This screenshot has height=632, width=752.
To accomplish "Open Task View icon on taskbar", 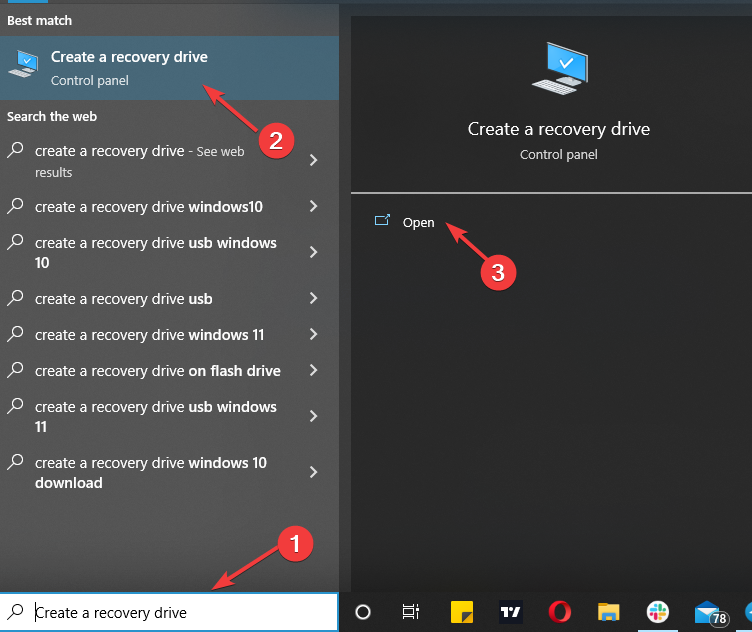I will tap(411, 612).
